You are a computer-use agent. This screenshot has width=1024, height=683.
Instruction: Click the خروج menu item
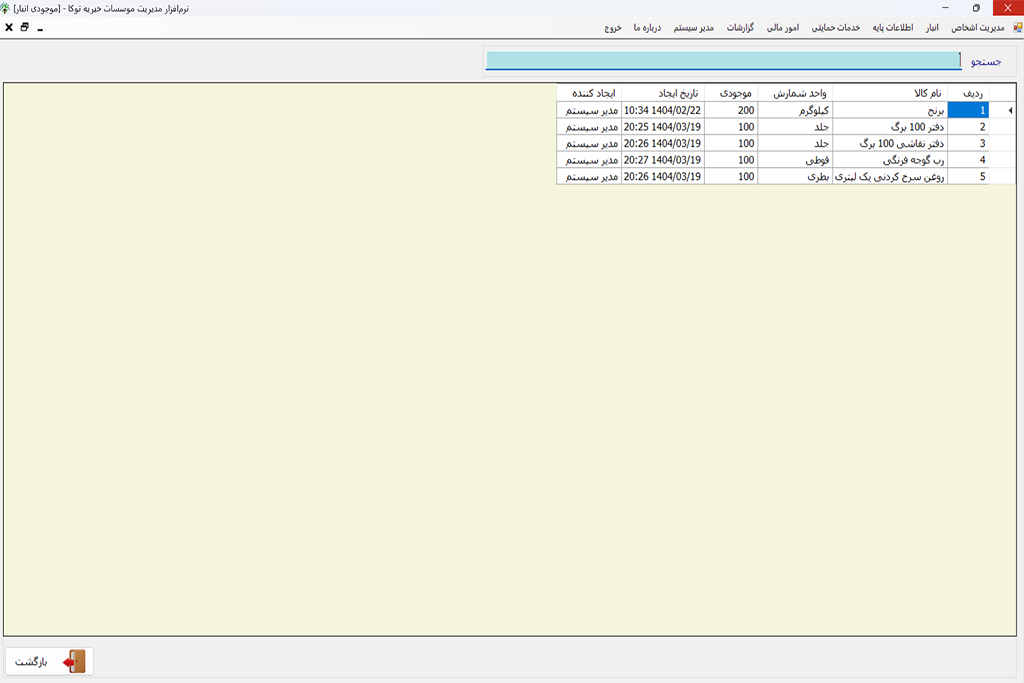click(x=613, y=28)
